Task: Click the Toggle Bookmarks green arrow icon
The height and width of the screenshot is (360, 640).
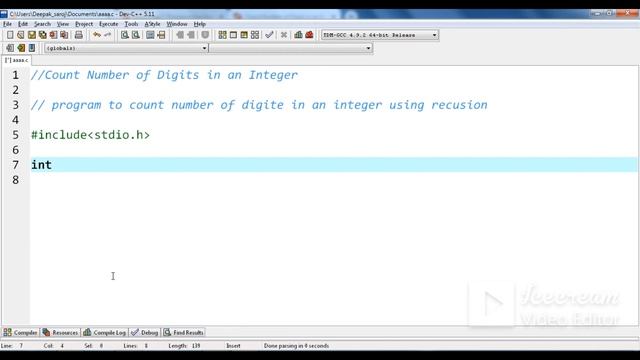Action: [x=21, y=48]
